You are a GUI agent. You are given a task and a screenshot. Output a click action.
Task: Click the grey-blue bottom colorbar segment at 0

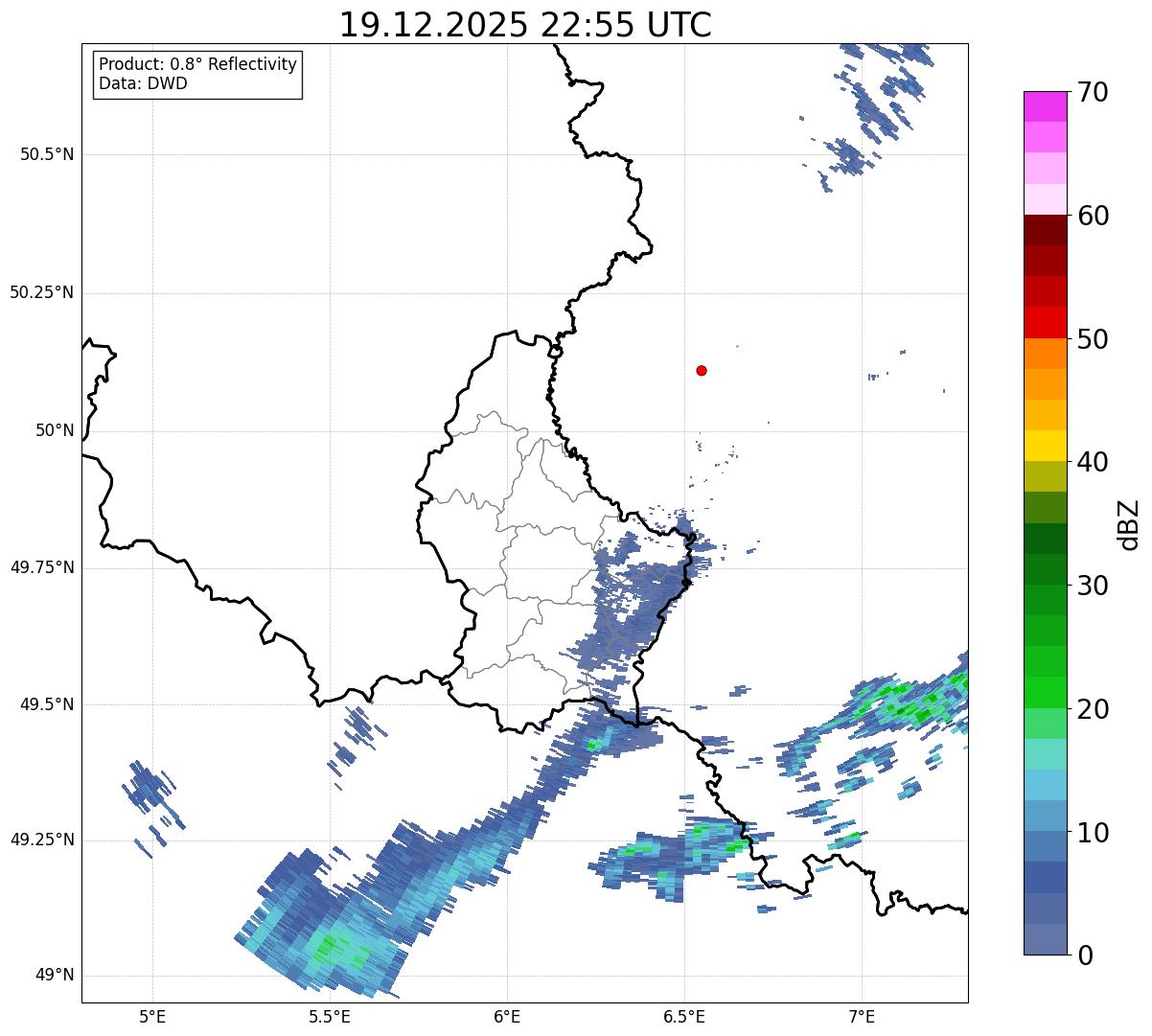1046,939
